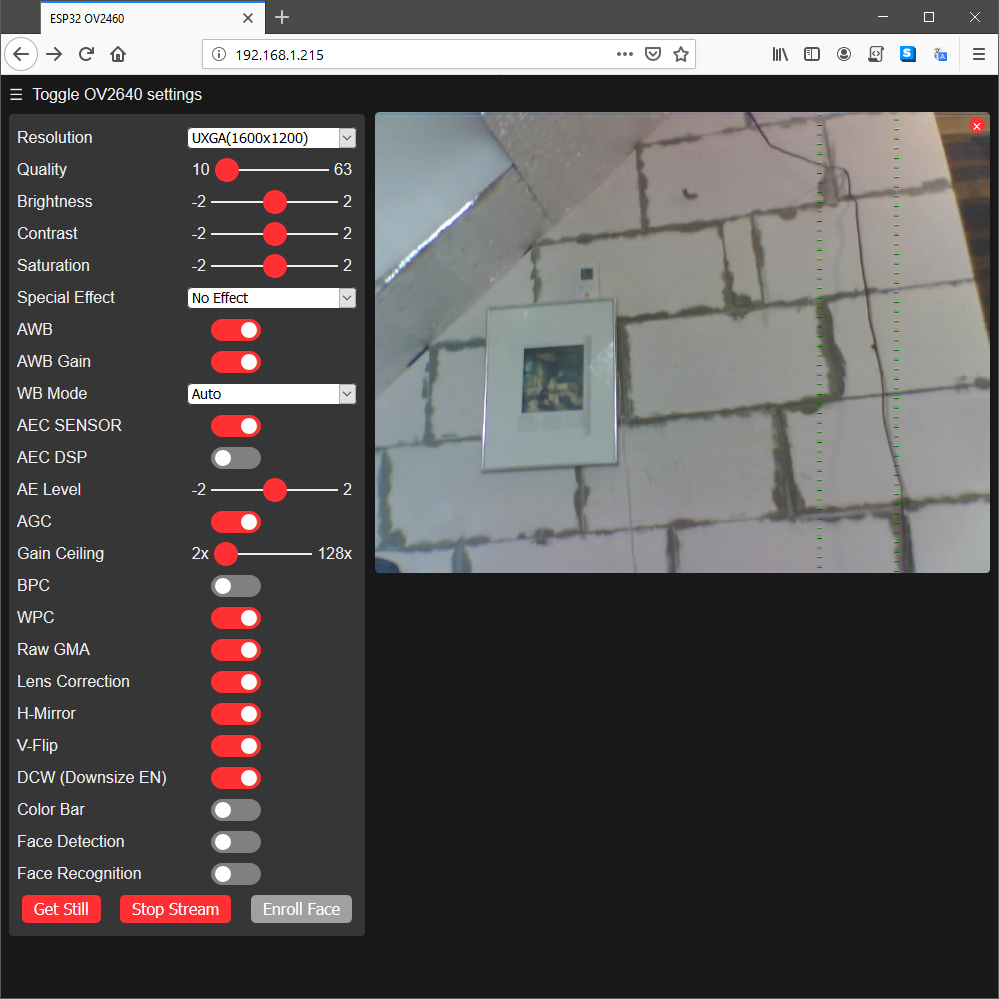The height and width of the screenshot is (999, 999).
Task: Adjust the Gain Ceiling slider
Action: point(262,554)
